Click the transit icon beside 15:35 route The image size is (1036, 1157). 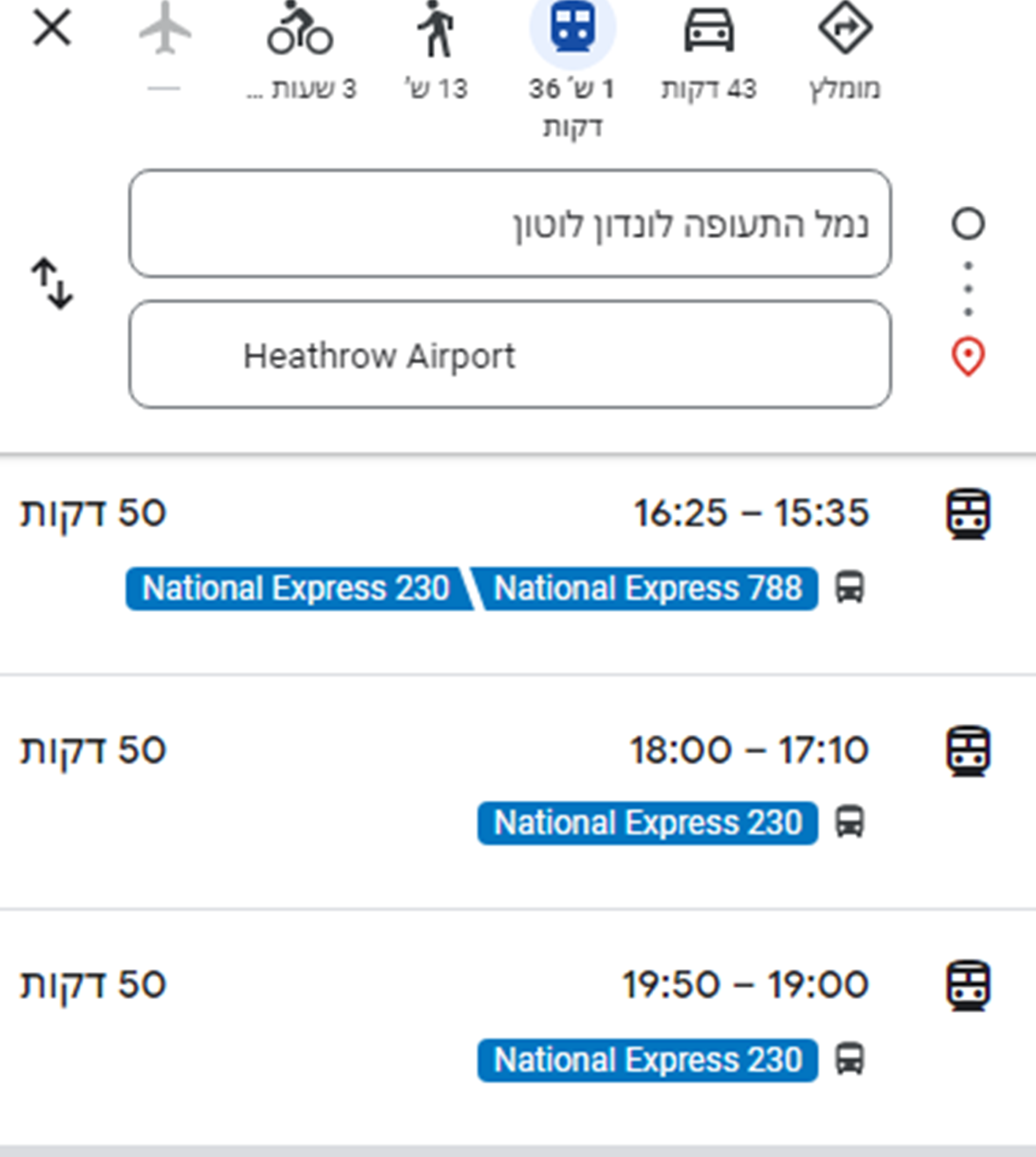point(968,514)
